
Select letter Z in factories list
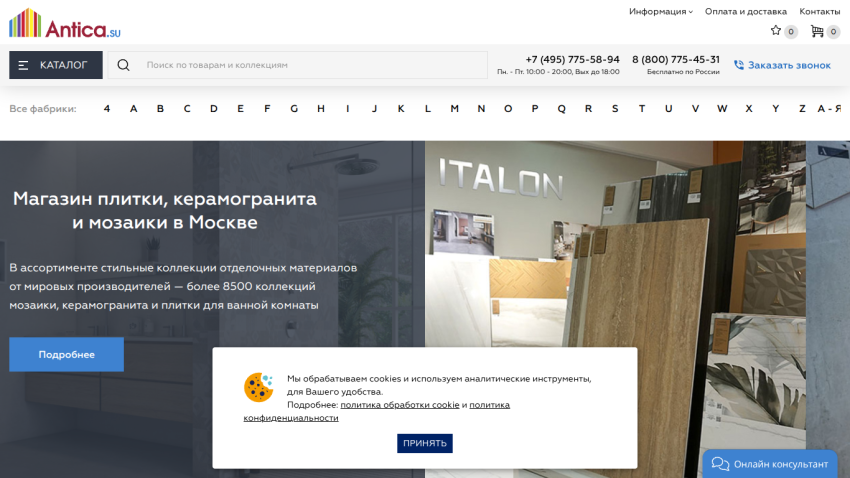tap(802, 109)
